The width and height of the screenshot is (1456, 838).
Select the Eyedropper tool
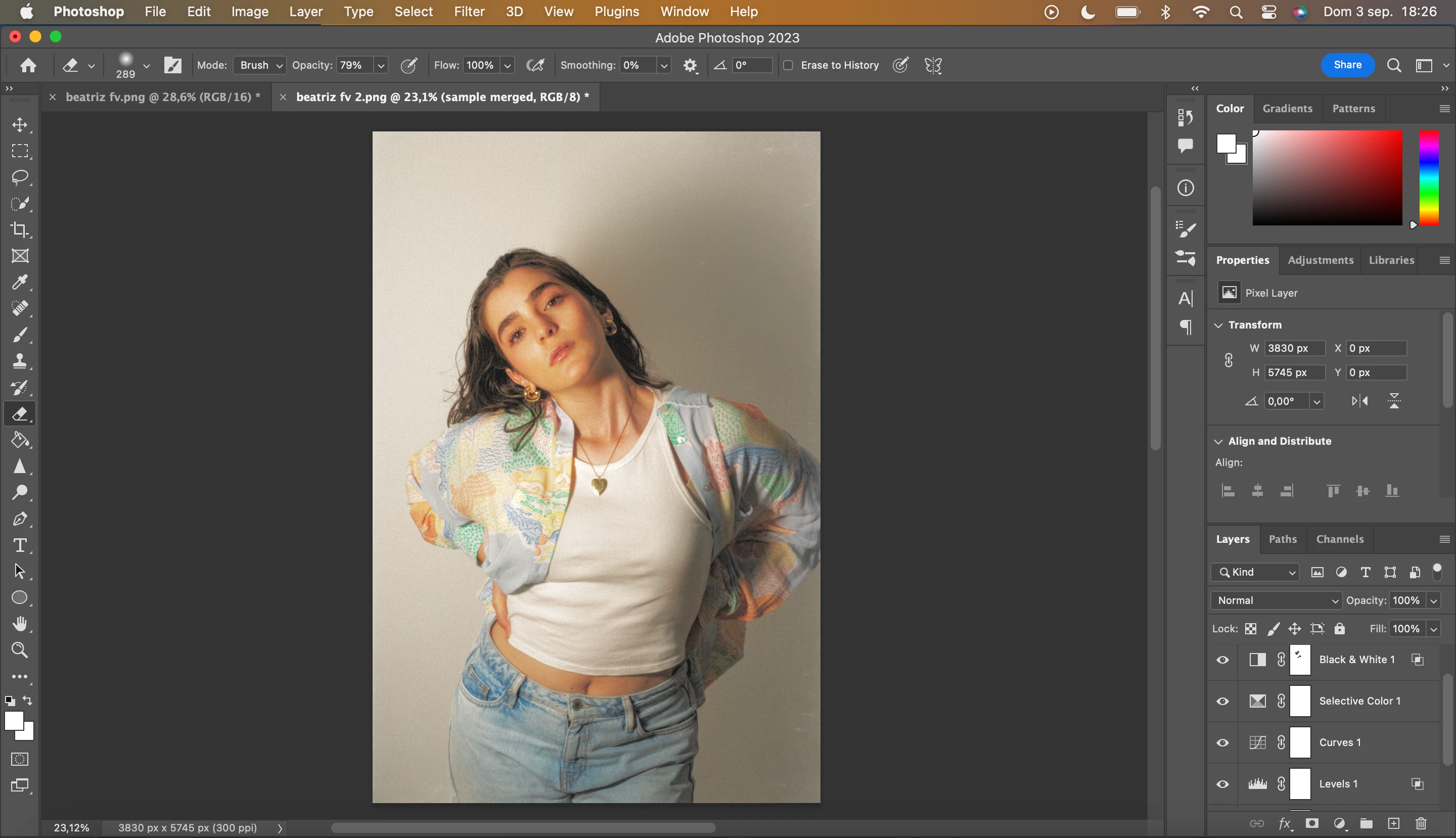pos(20,282)
